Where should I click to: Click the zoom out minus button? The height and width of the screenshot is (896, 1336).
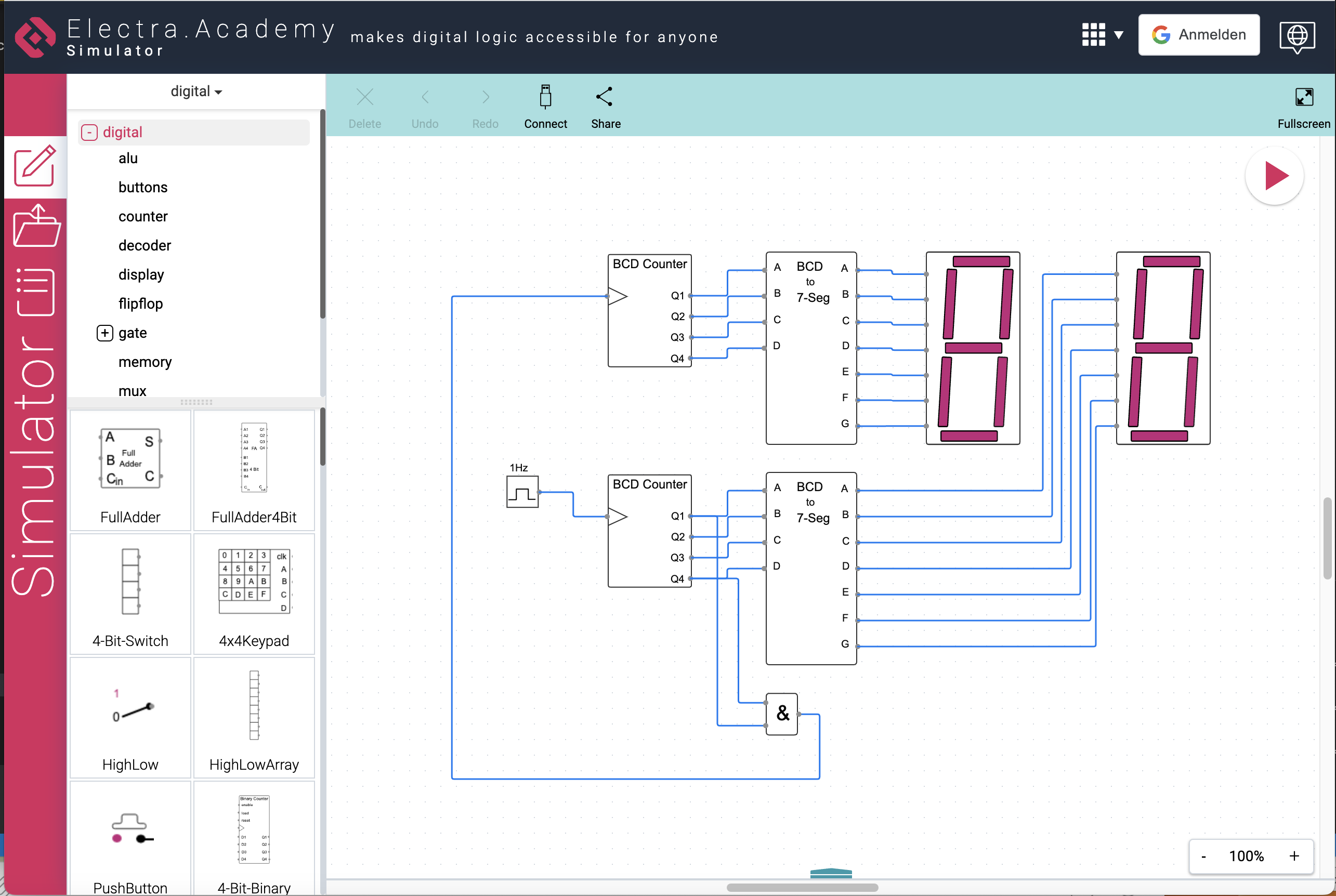click(x=1203, y=855)
